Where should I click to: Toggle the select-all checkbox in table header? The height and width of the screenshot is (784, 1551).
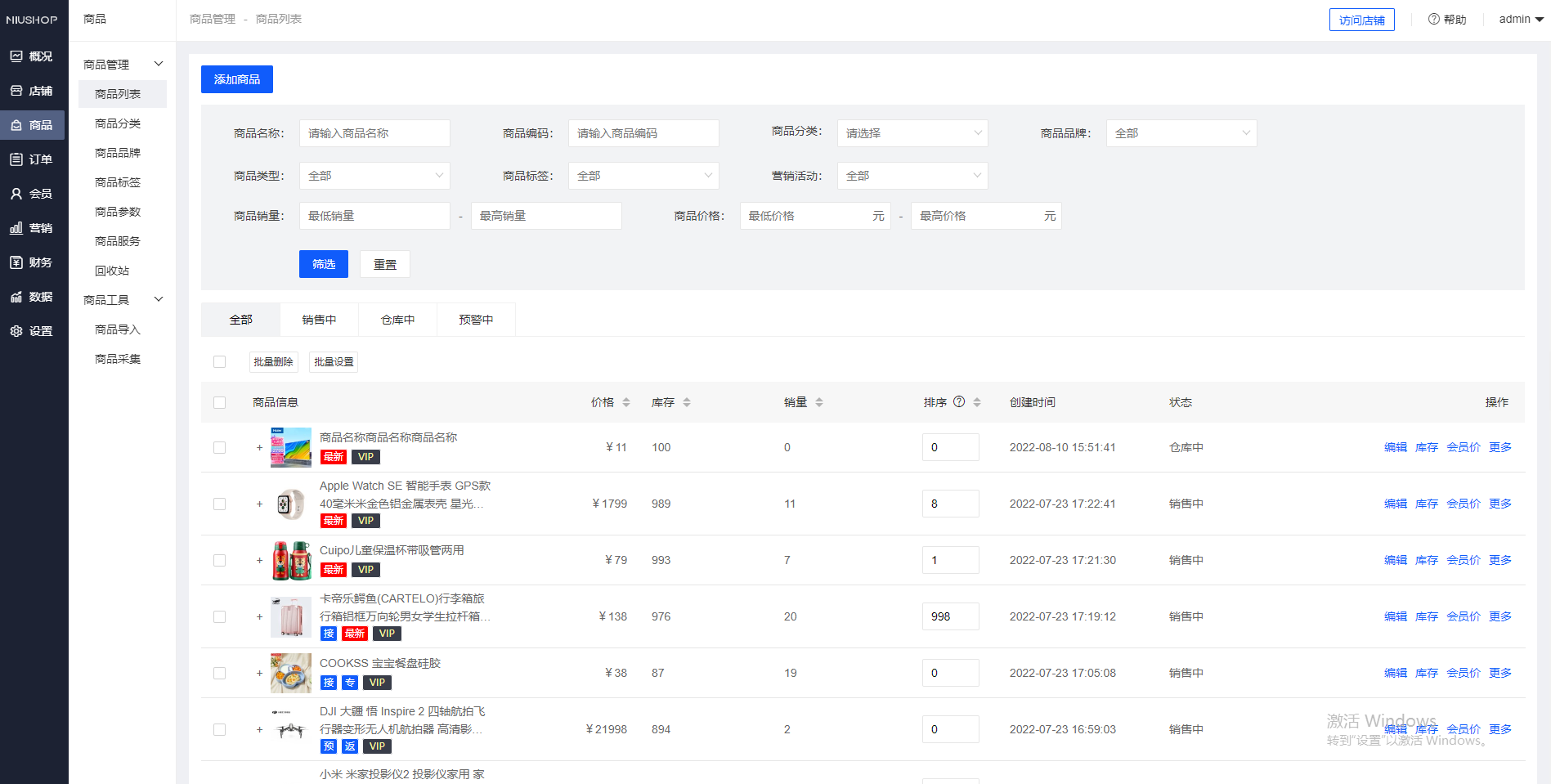pyautogui.click(x=219, y=402)
